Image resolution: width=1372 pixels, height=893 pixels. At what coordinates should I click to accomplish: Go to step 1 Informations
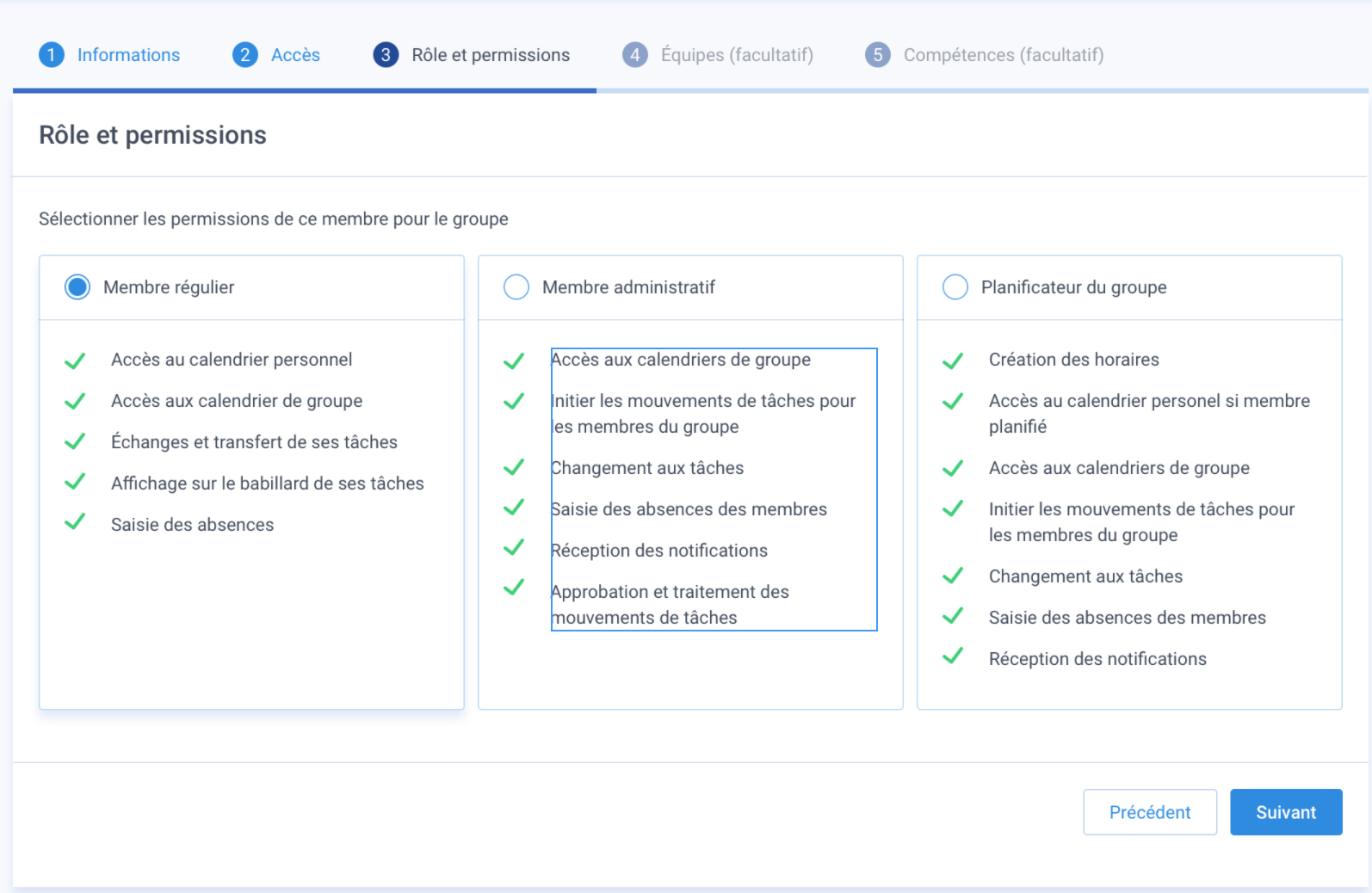[109, 55]
